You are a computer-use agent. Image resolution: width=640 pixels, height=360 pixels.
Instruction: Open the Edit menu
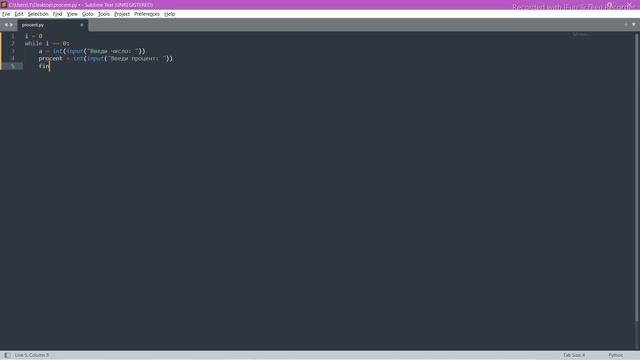[19, 14]
